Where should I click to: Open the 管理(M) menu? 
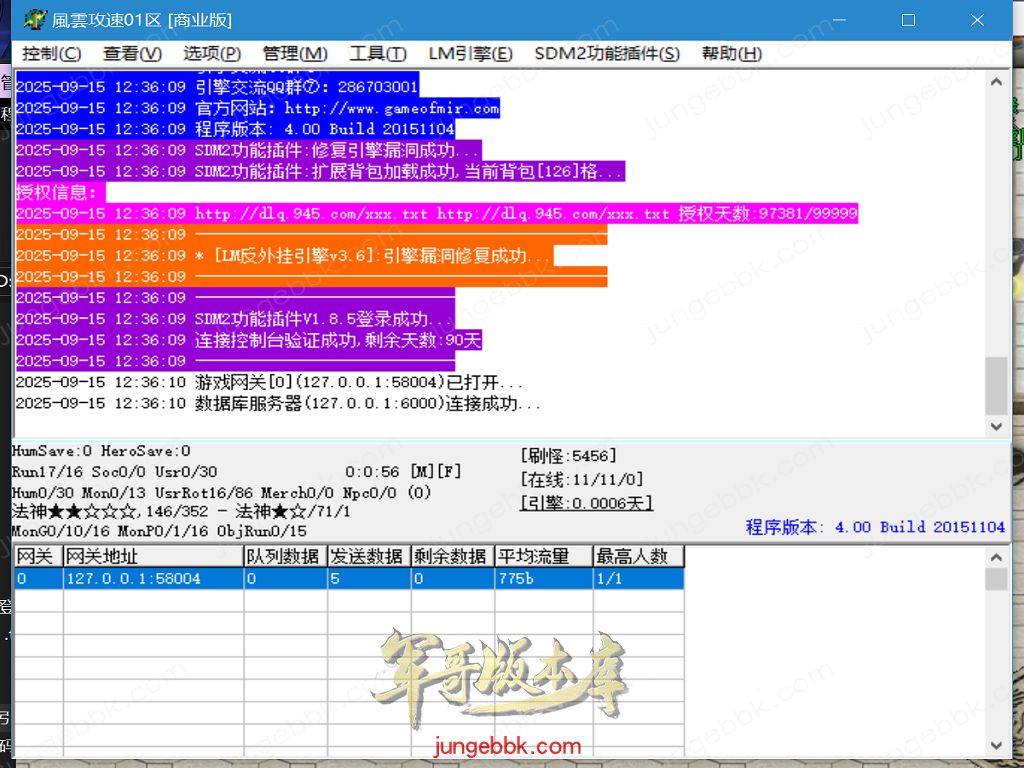click(x=295, y=54)
